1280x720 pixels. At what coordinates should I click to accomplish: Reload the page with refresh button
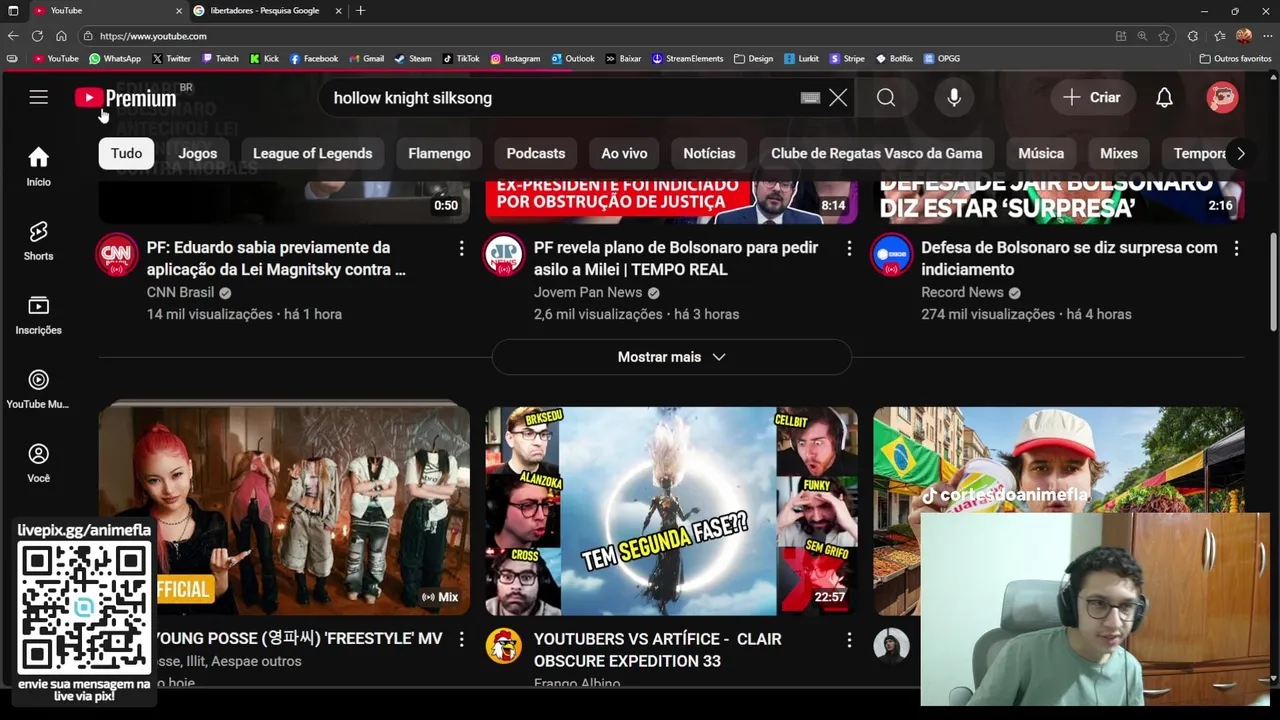[37, 36]
